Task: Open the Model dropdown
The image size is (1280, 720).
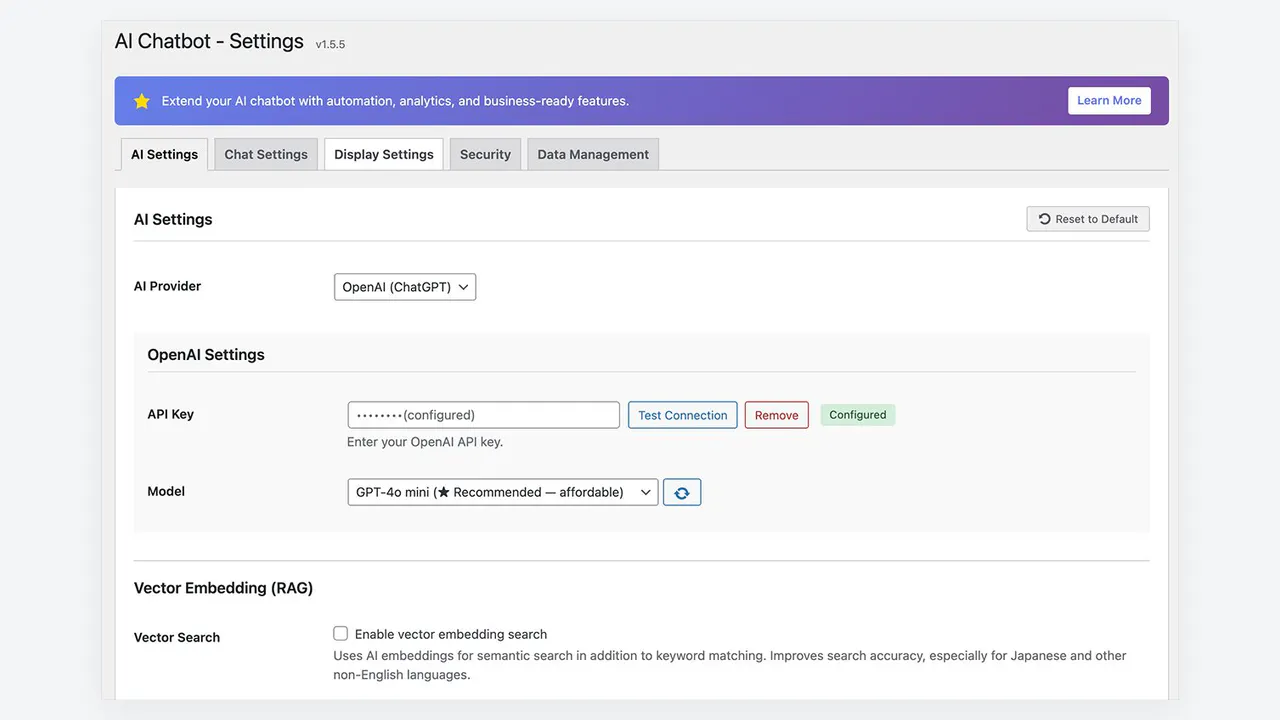Action: tap(503, 492)
